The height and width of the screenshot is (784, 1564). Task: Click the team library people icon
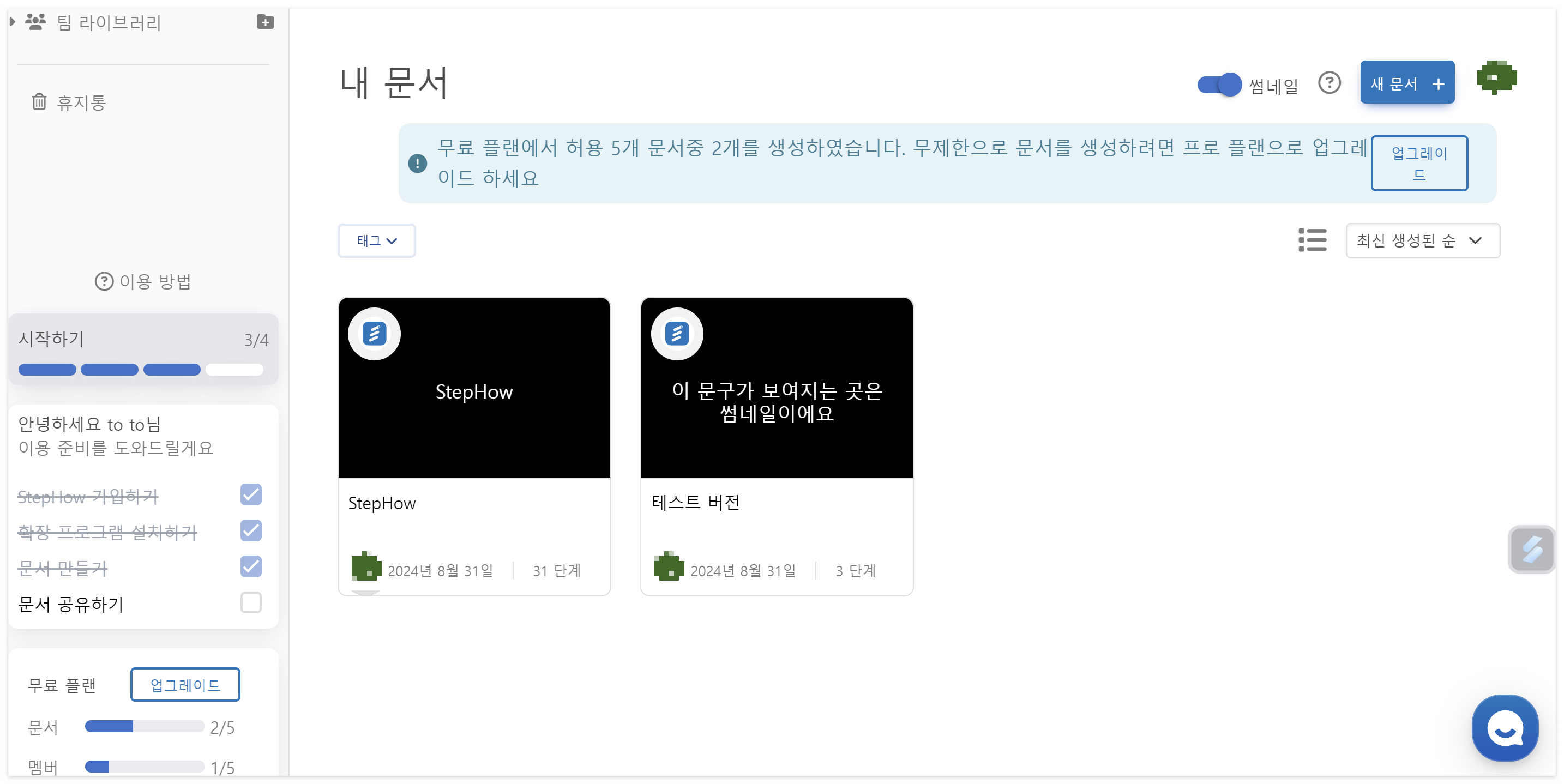(36, 22)
